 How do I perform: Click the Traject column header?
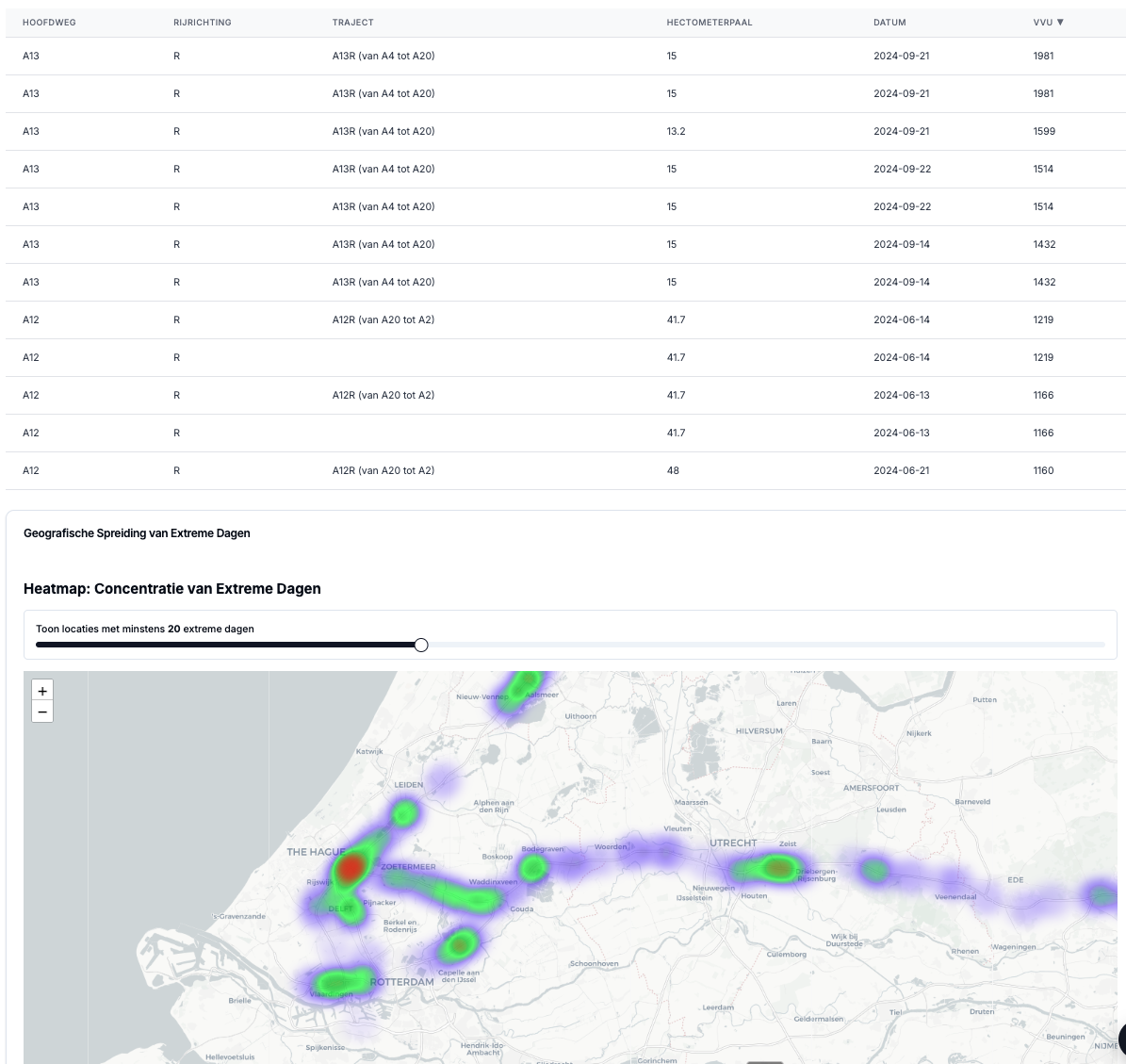tap(352, 23)
